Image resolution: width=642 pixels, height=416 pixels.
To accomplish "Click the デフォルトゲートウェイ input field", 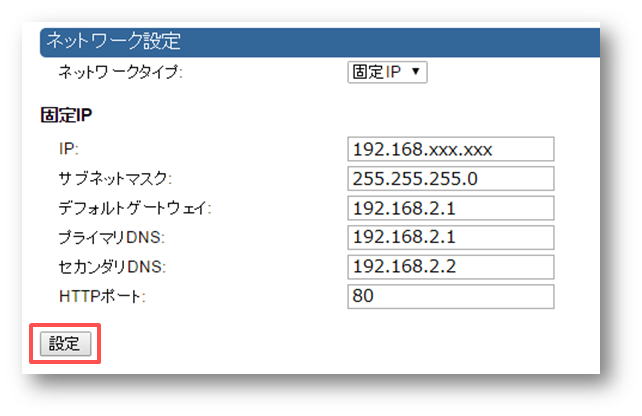I will coord(451,208).
